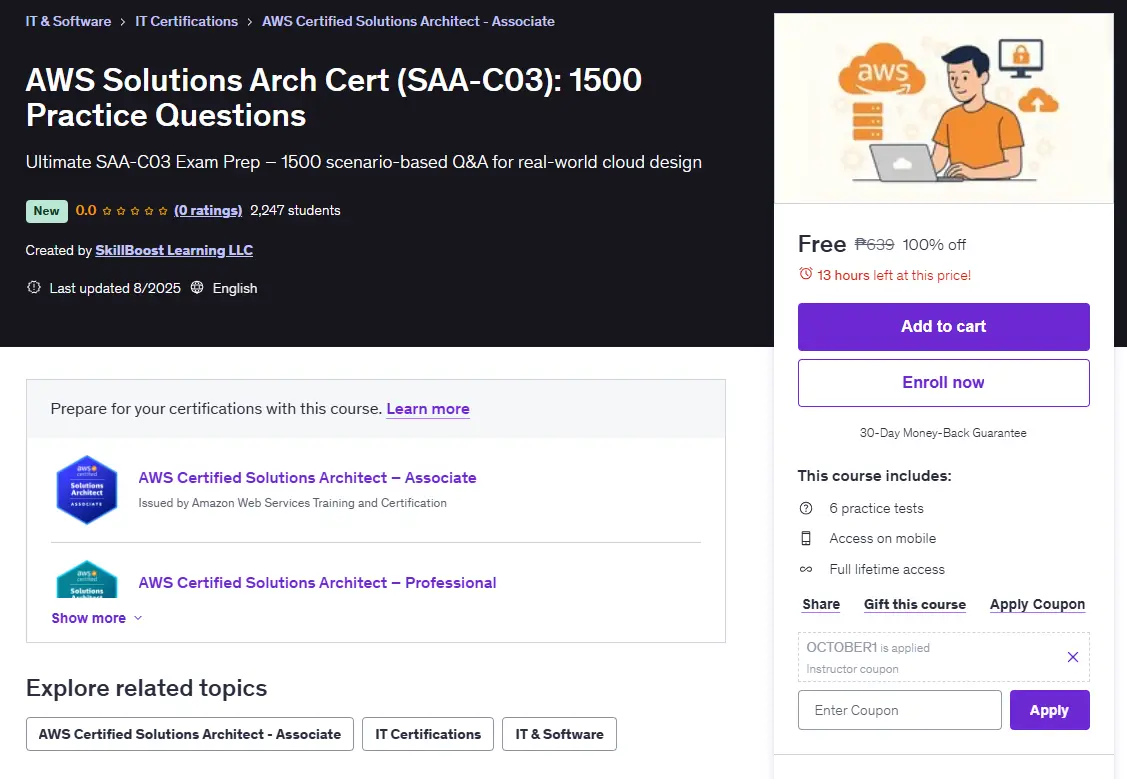Select the IT Certifications topic tag
The height and width of the screenshot is (779, 1127).
(x=428, y=734)
